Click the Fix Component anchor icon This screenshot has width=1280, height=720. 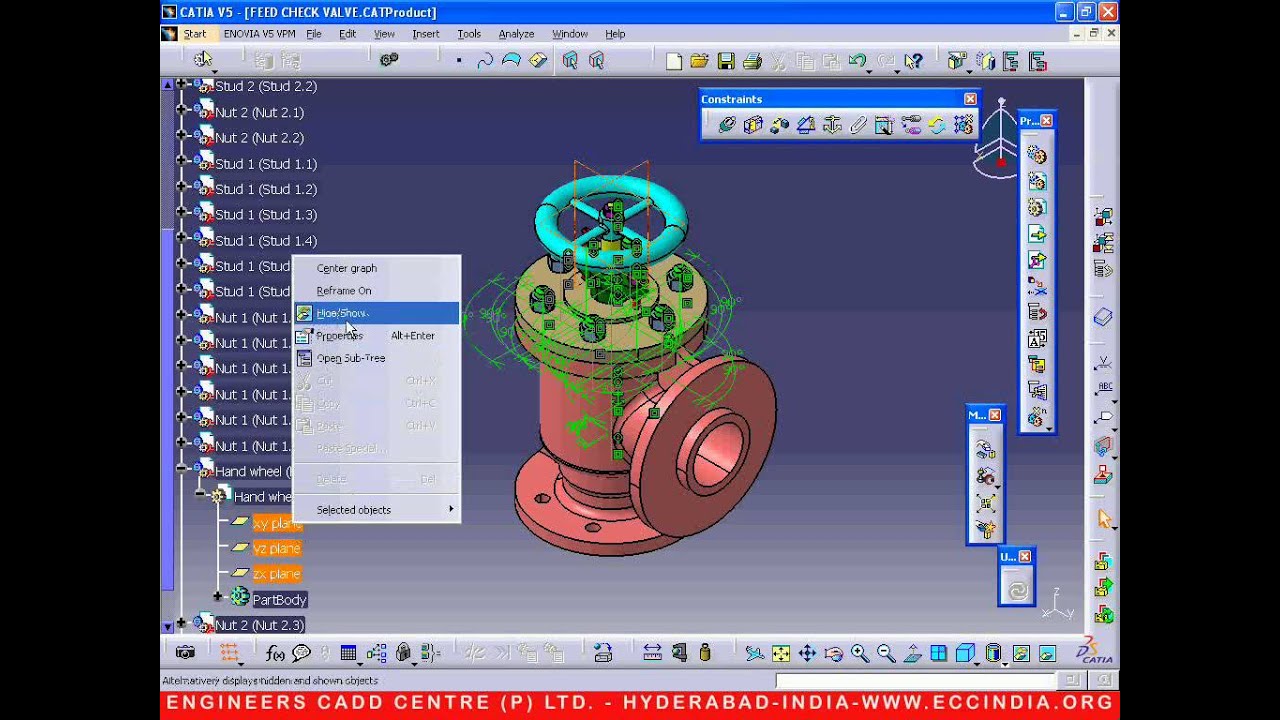coord(832,125)
